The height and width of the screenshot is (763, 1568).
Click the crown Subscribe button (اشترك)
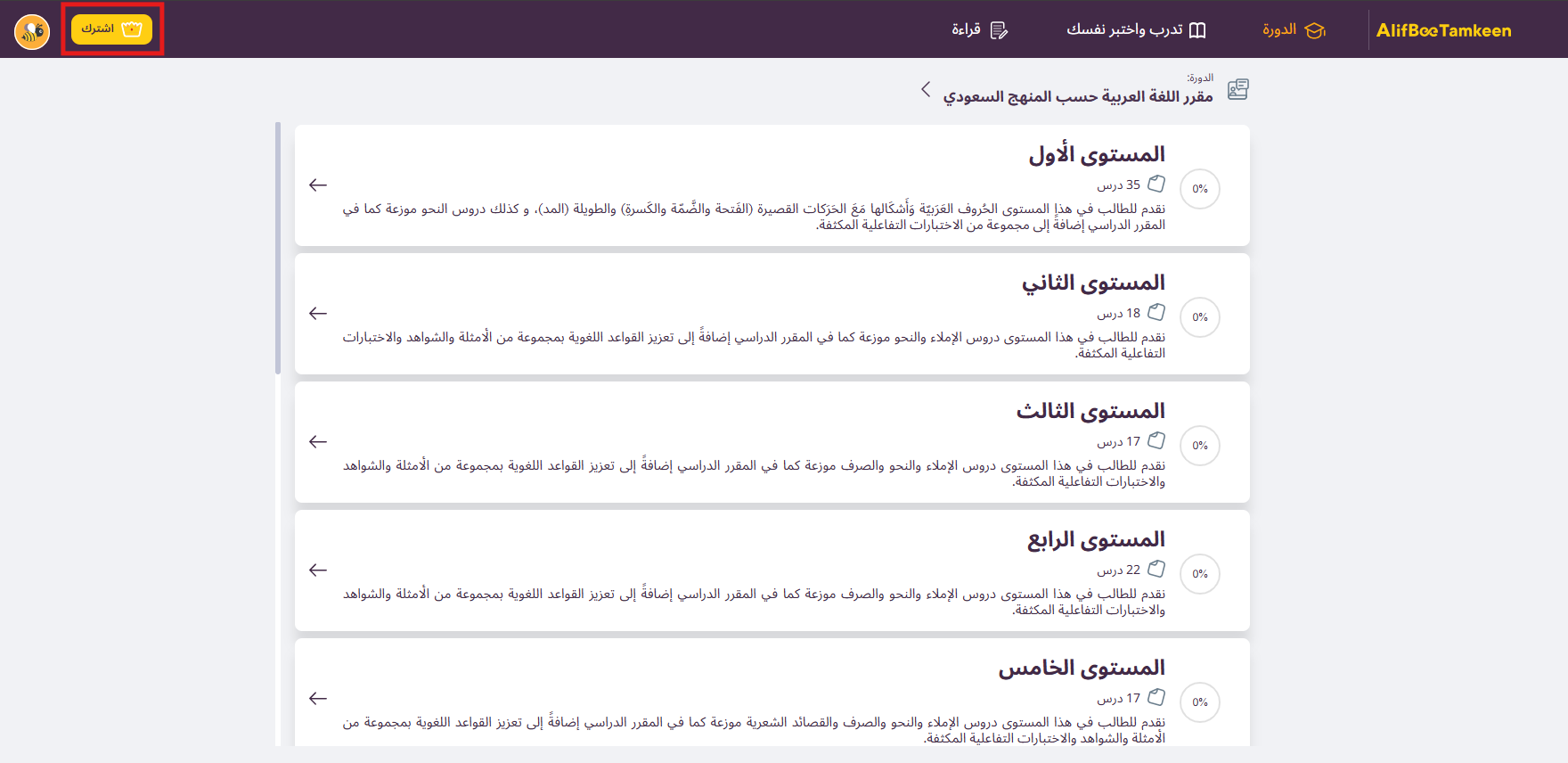pyautogui.click(x=112, y=29)
